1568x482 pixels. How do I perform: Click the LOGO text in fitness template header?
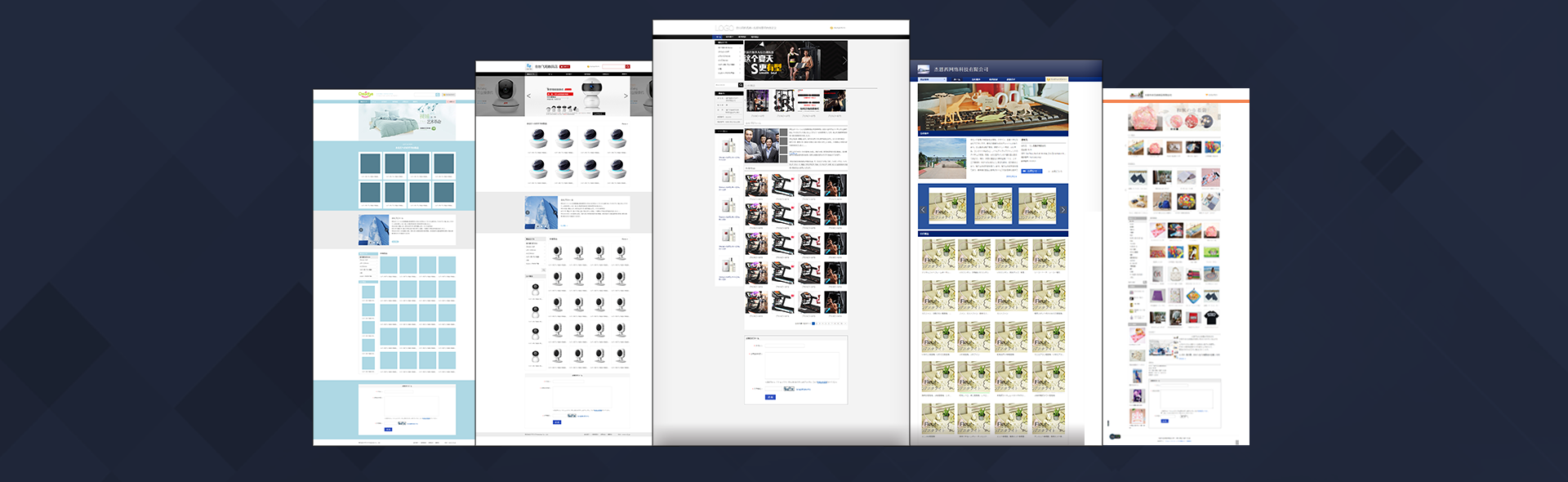pos(724,28)
